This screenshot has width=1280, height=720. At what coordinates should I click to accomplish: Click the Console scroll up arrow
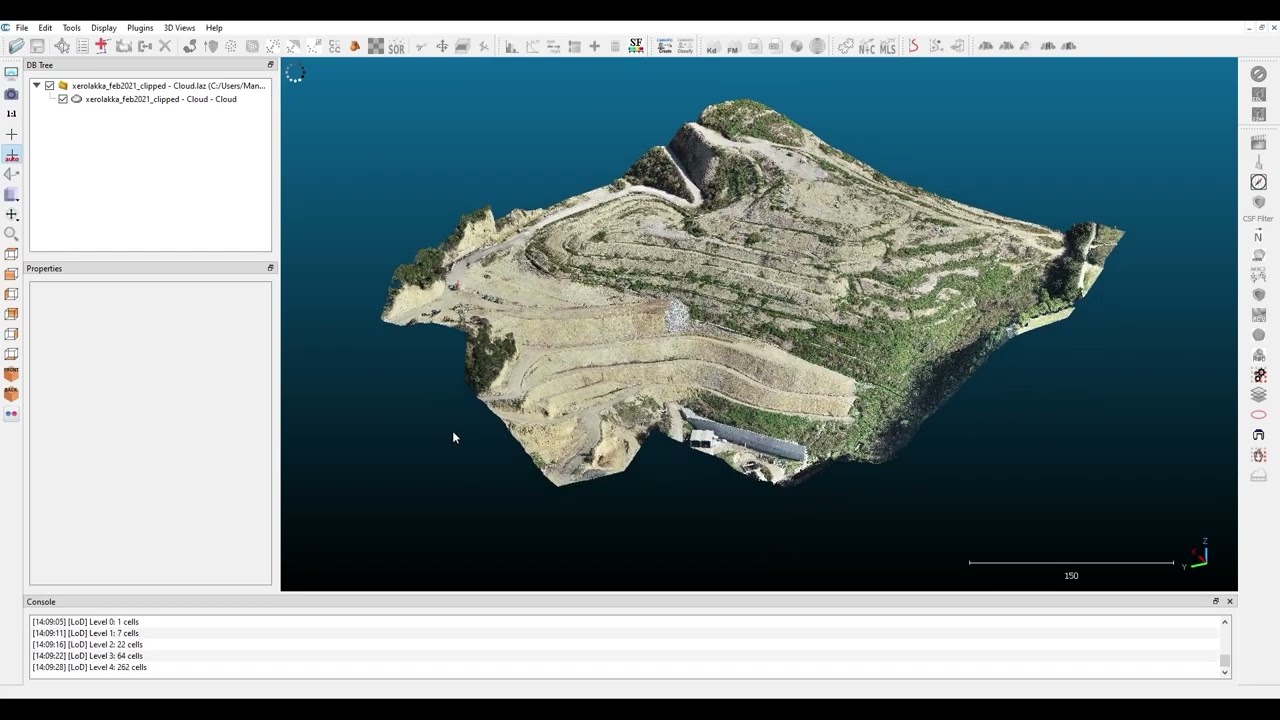[x=1225, y=622]
